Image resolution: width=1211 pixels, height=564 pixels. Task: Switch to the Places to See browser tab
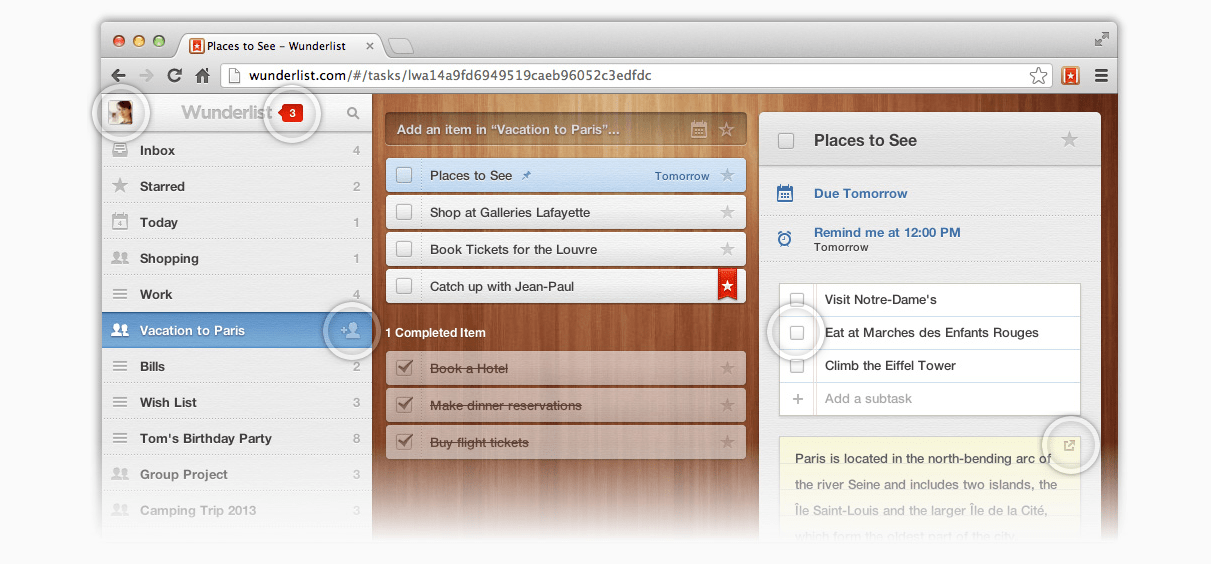tap(280, 45)
